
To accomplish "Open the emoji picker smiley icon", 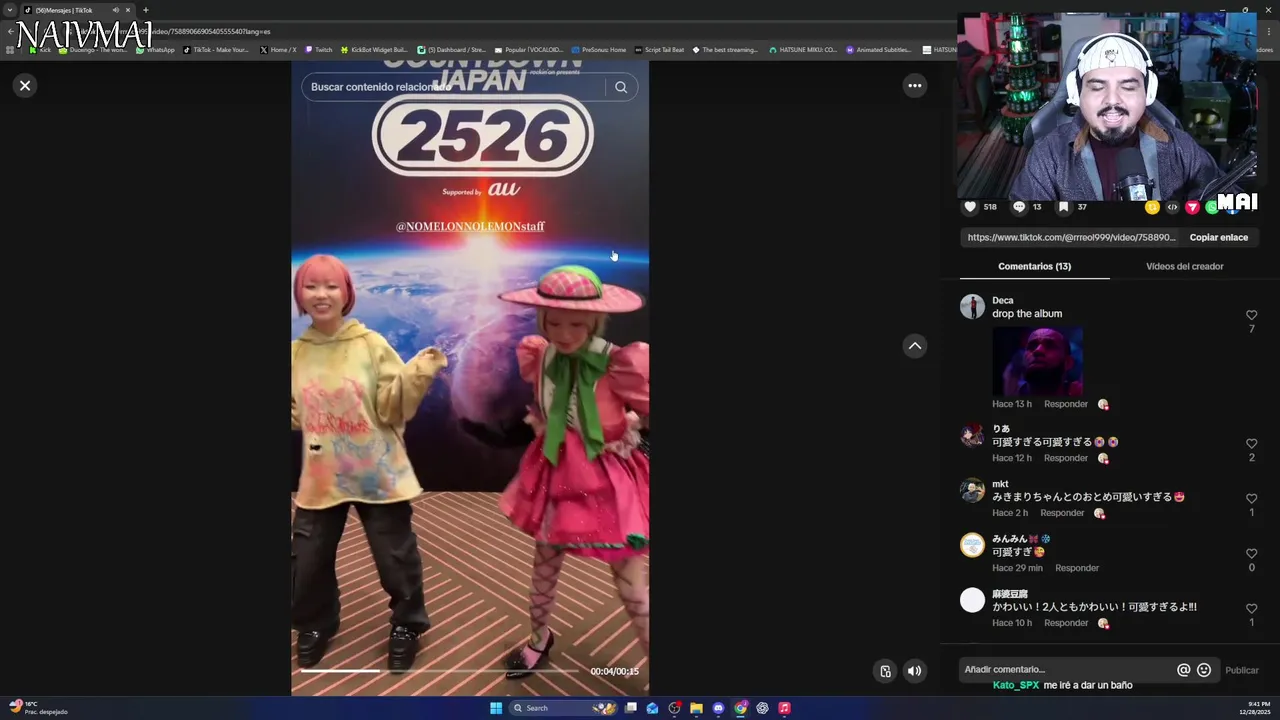I will [1204, 670].
